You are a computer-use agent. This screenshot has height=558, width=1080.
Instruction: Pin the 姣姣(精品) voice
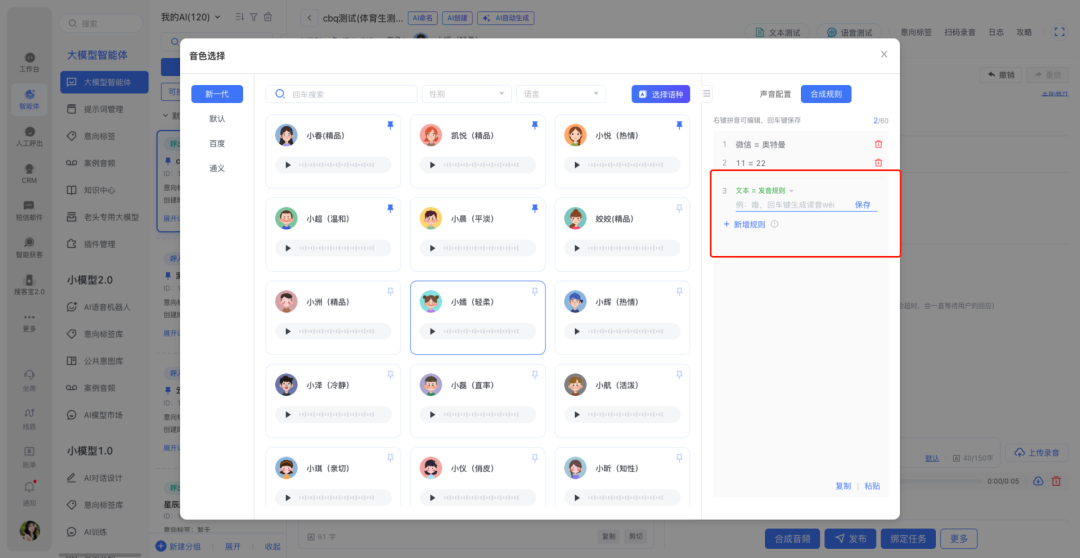tap(679, 208)
